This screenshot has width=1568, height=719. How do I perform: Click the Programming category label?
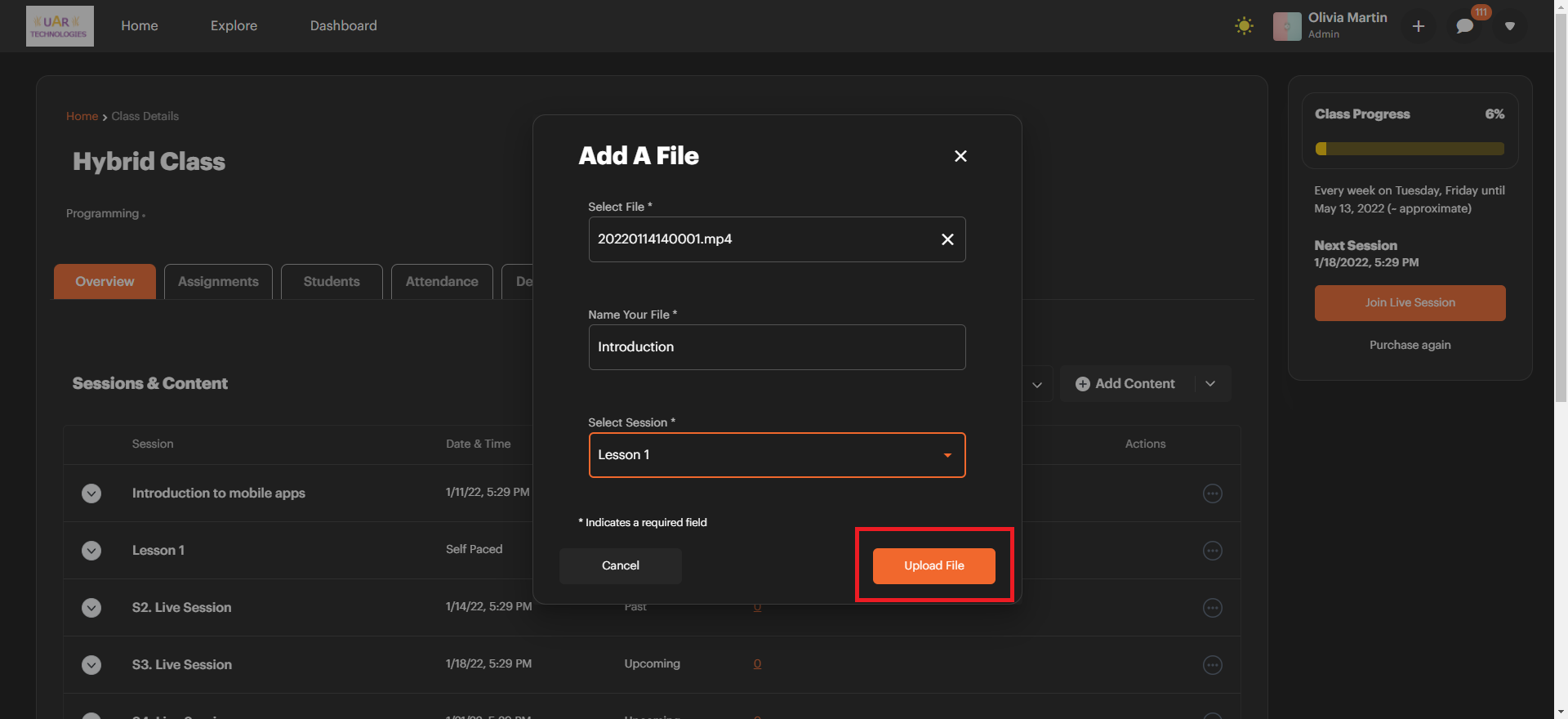coord(102,214)
